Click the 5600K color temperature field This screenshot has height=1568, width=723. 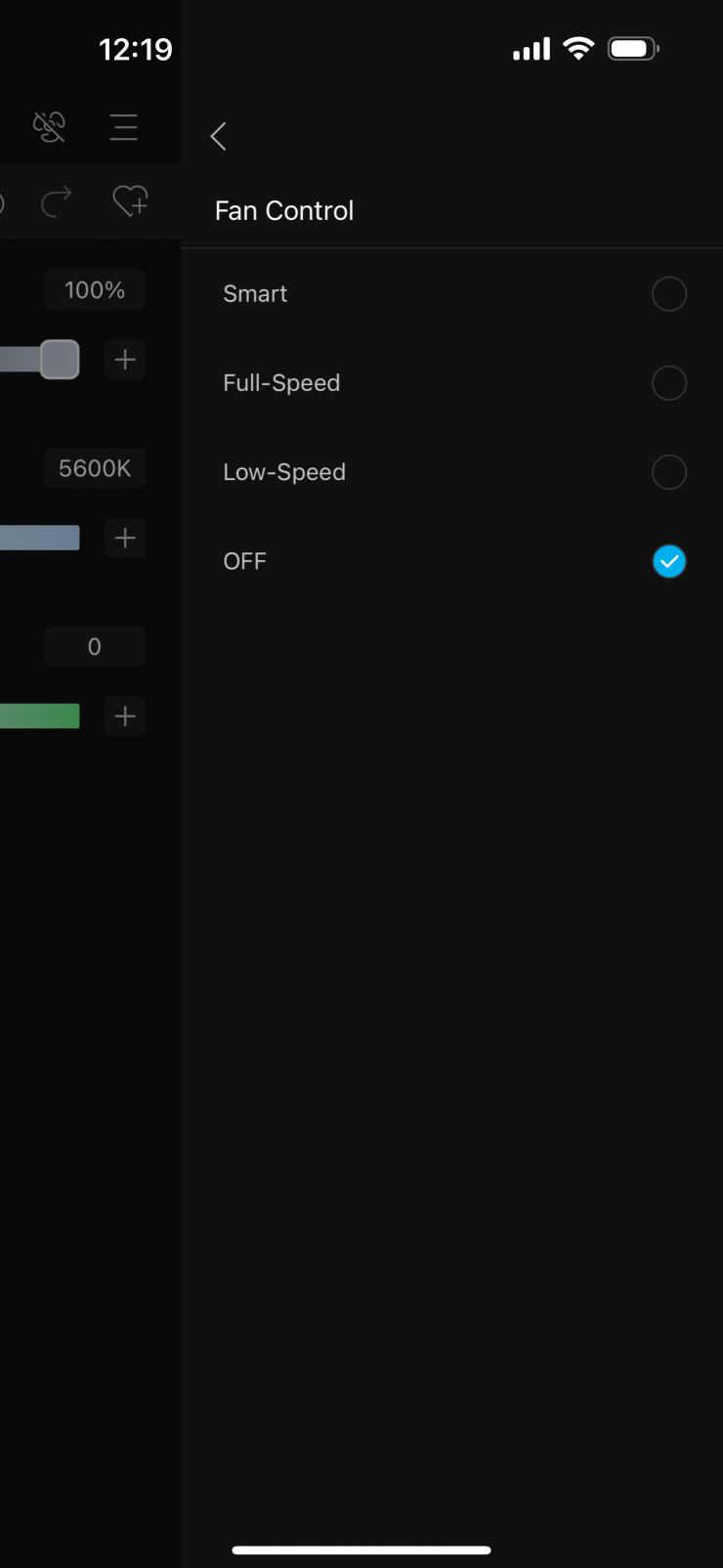[x=95, y=468]
